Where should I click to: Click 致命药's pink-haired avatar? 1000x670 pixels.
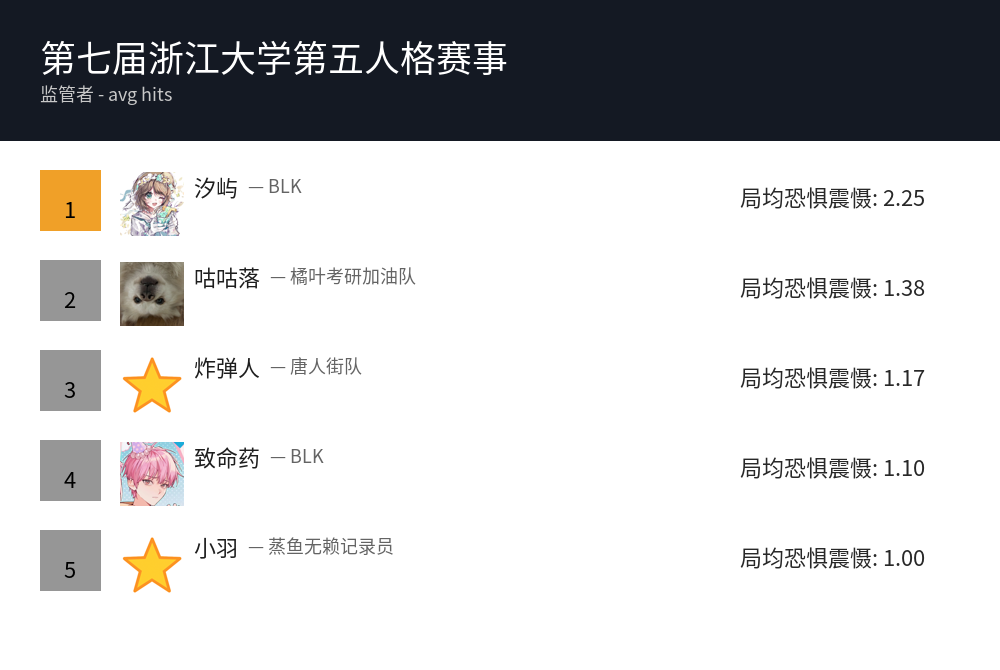152,474
